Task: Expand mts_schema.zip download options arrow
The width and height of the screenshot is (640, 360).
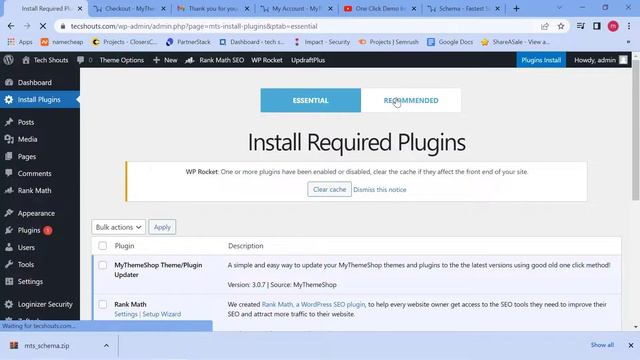Action: [106, 346]
